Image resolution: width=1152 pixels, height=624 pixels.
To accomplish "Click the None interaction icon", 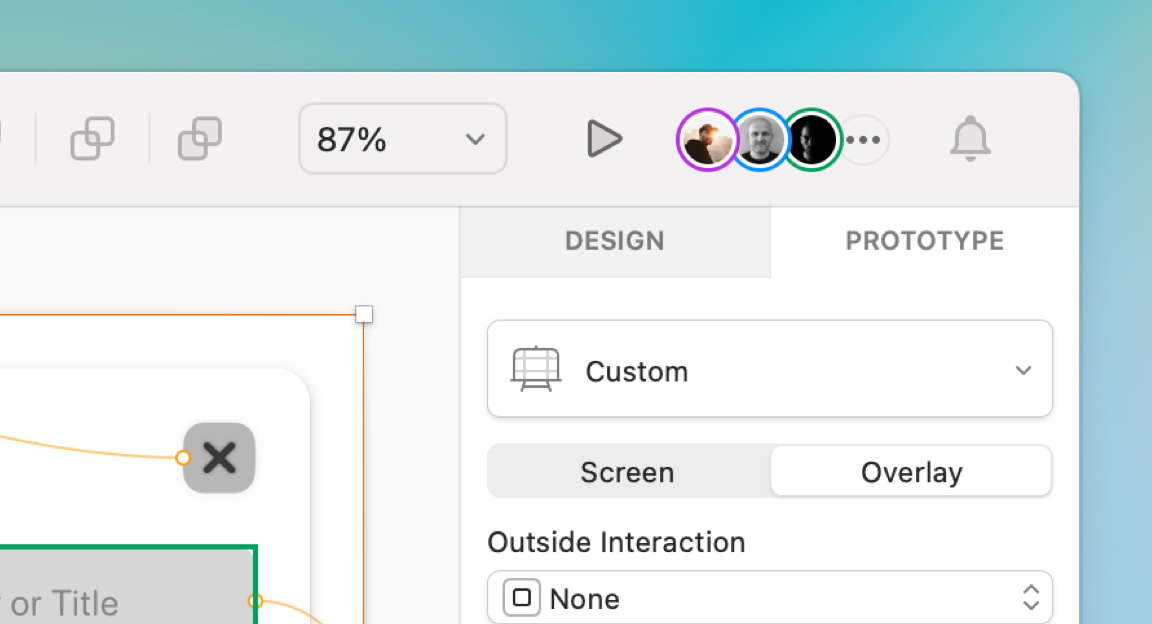I will (x=519, y=597).
